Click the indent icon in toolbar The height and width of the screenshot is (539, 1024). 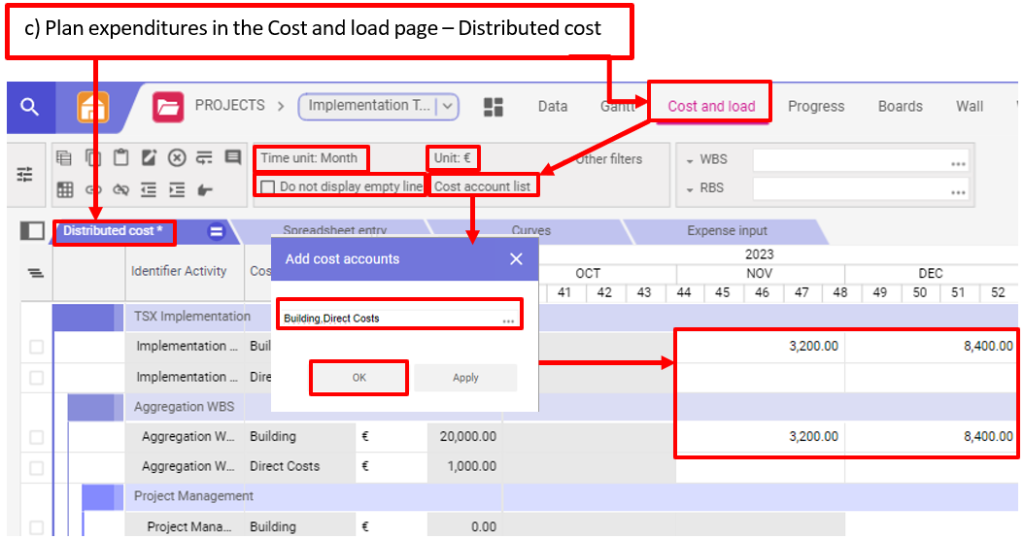coord(177,188)
